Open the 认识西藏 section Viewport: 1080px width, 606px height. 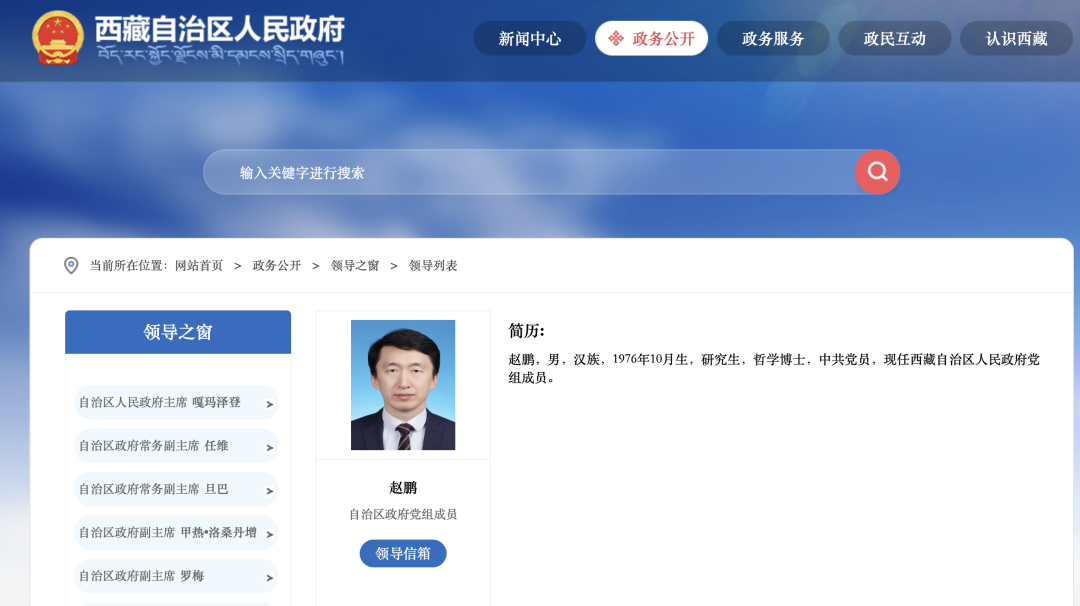tap(1015, 38)
